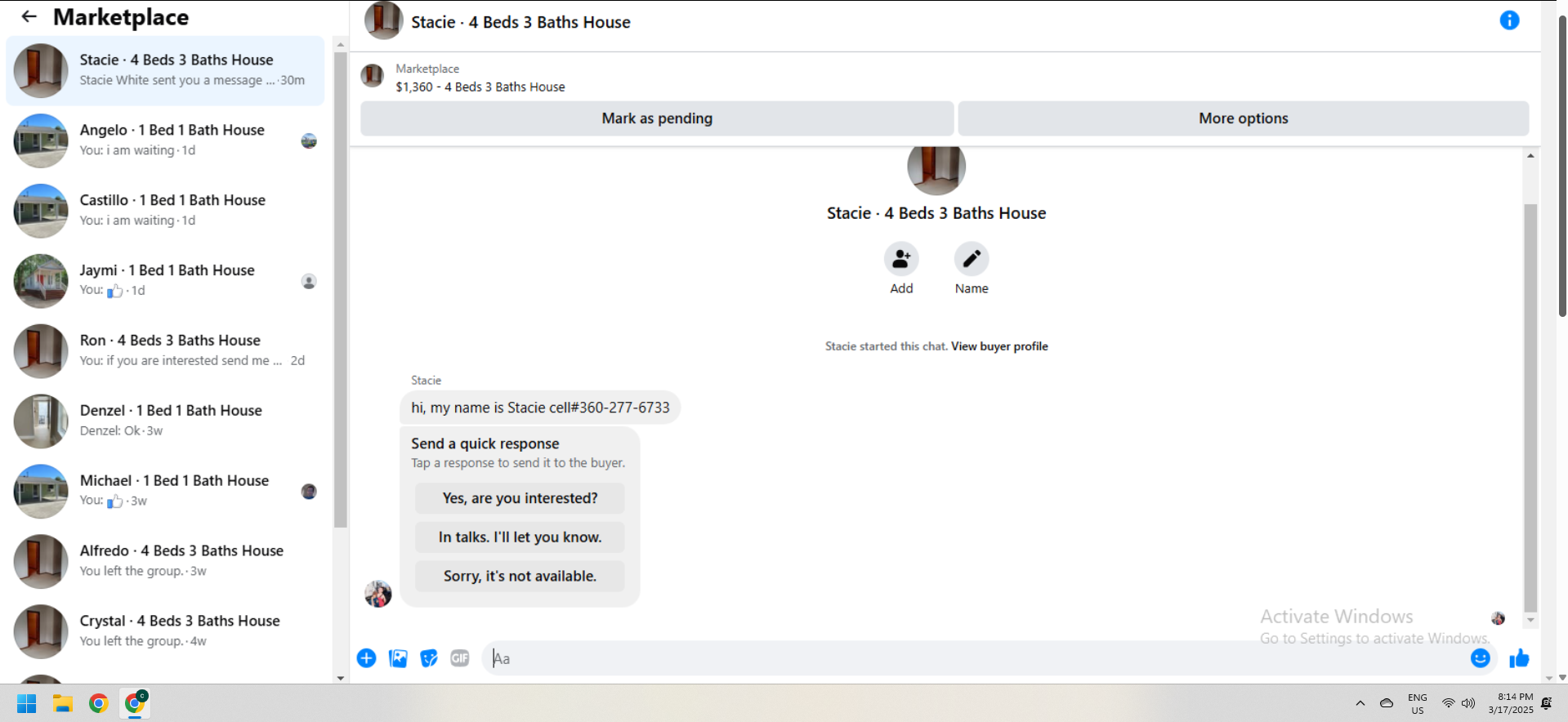Click the conversation list scroll down arrow
Screen dimensions: 1568x722
(341, 678)
